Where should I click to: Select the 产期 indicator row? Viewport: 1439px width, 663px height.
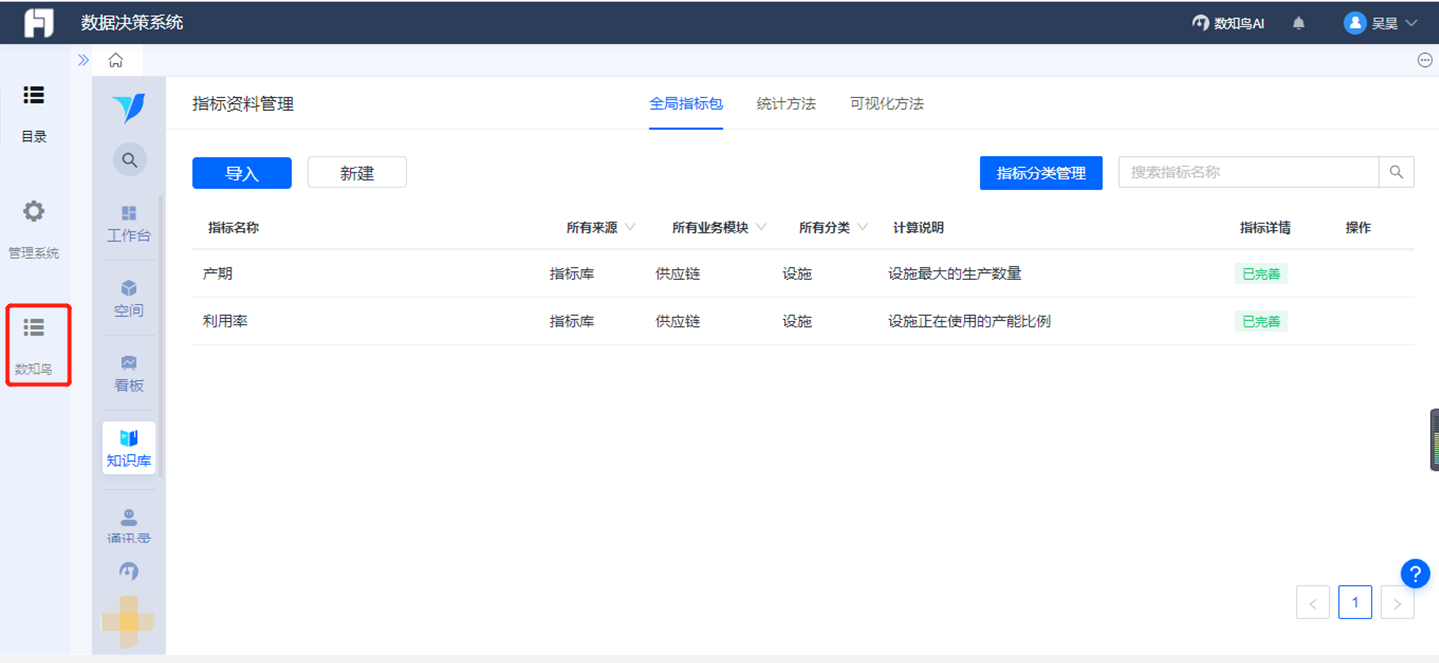point(803,274)
